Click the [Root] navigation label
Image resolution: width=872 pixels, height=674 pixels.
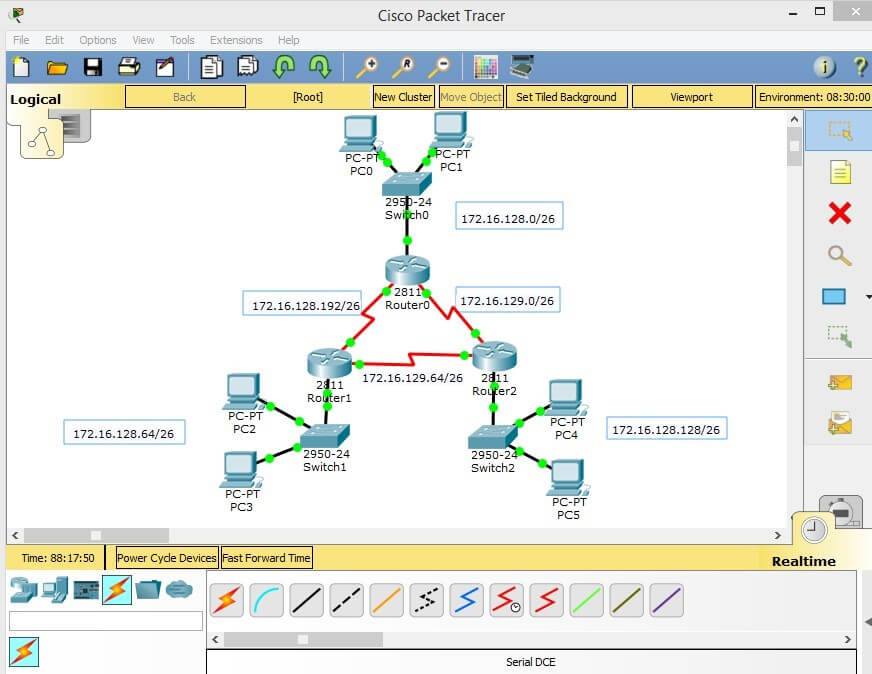(308, 97)
